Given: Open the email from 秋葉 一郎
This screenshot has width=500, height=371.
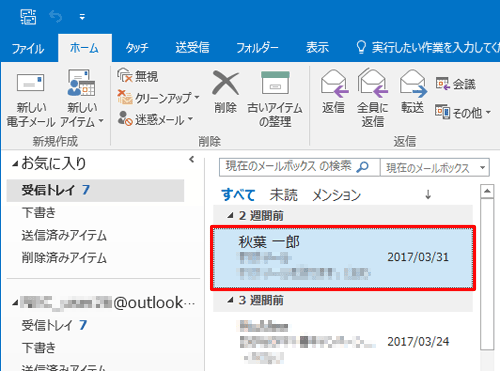Looking at the screenshot, I should pyautogui.click(x=343, y=258).
